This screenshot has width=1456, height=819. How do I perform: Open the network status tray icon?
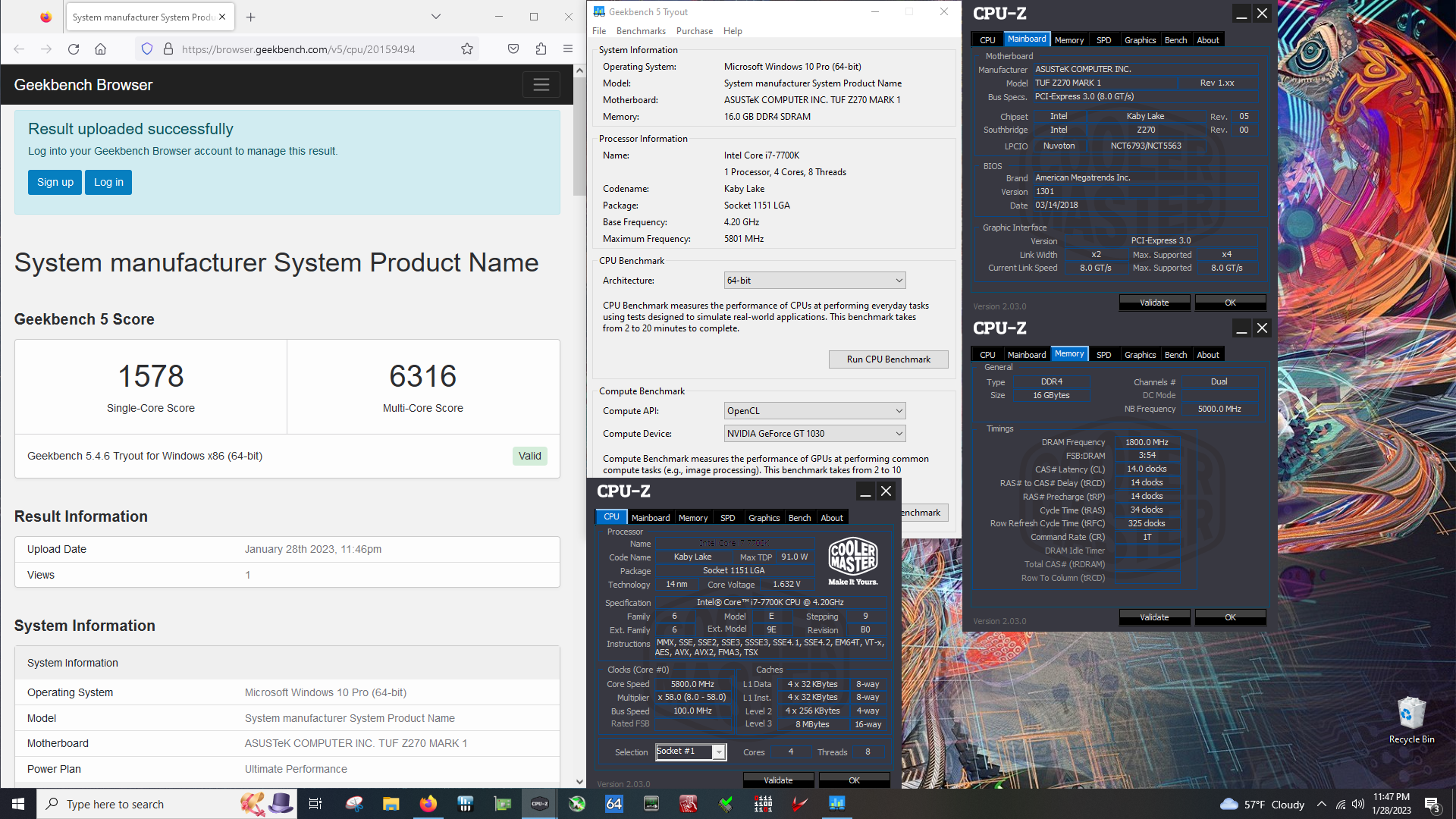(x=1341, y=804)
